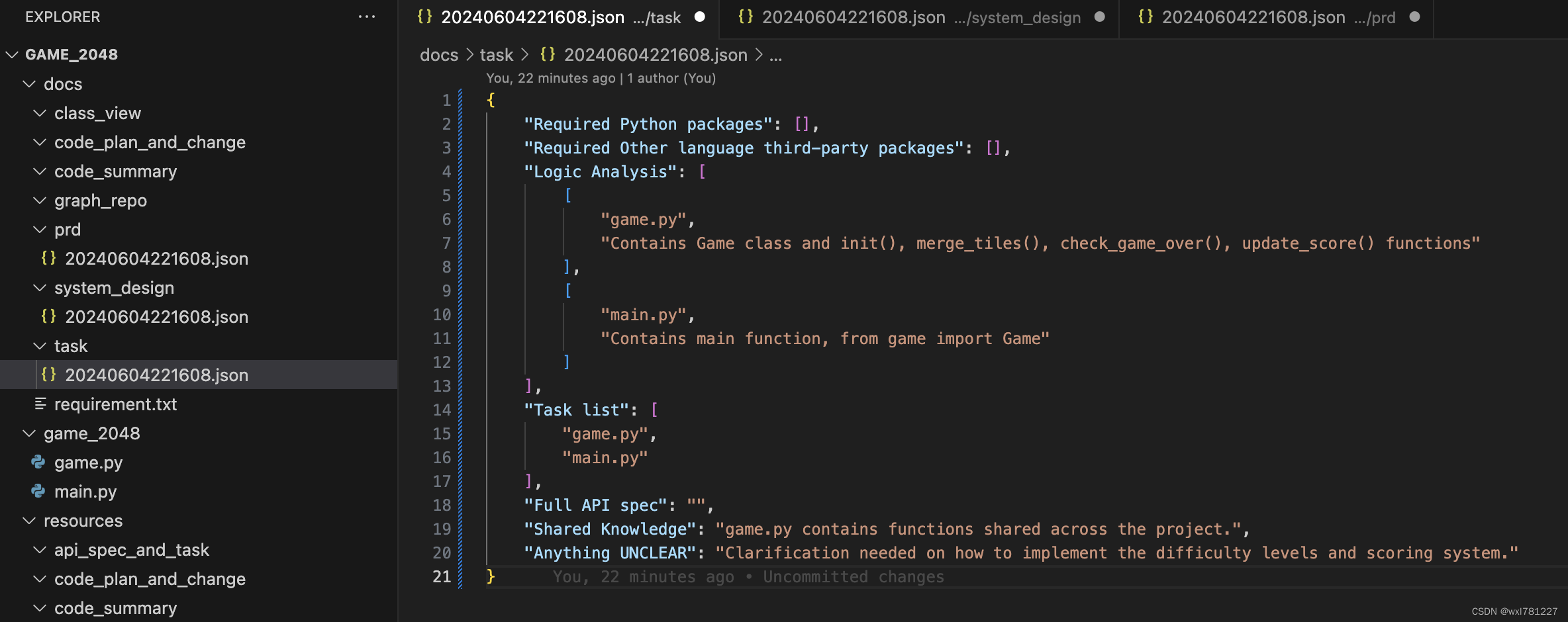The width and height of the screenshot is (1568, 622).
Task: Click the braces icon in the breadcrumb bar
Action: (548, 54)
